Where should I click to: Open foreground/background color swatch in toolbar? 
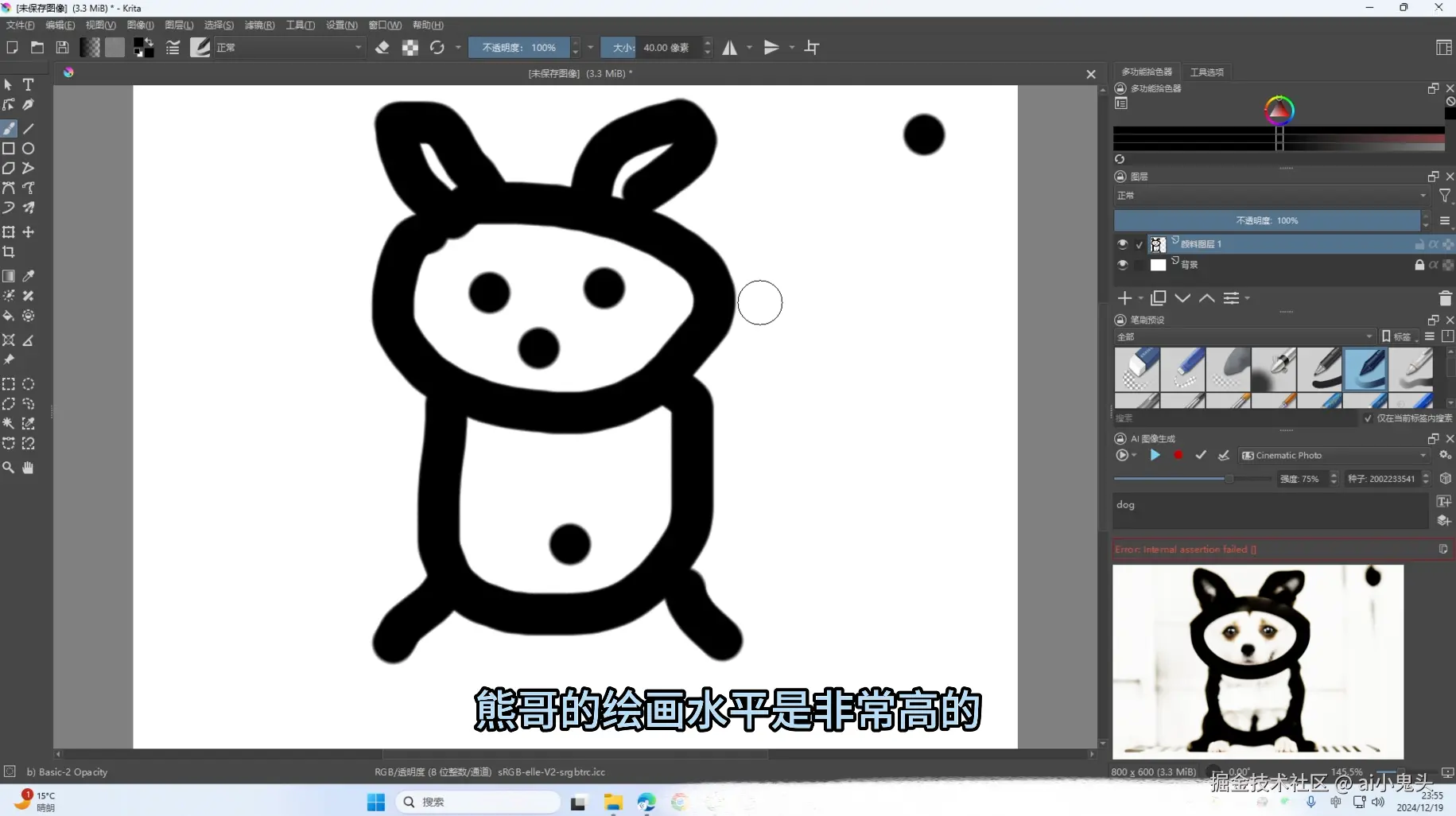coord(143,48)
